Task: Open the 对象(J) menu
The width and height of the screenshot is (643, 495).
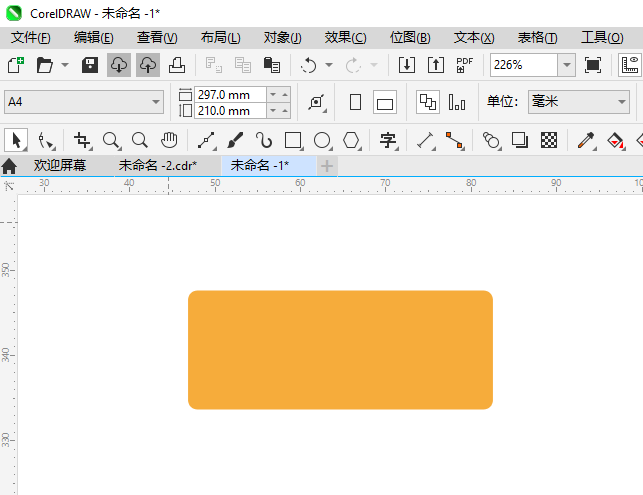Action: tap(283, 38)
